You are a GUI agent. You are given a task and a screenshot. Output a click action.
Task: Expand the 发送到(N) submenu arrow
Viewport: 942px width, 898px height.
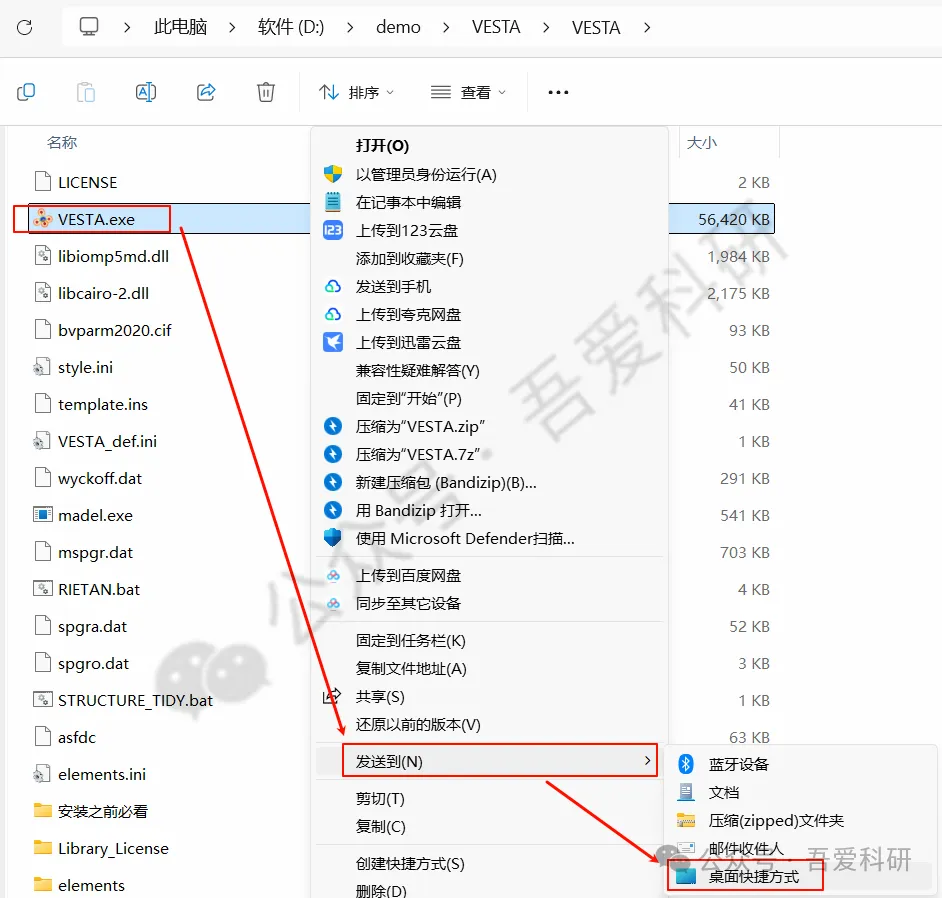tap(647, 760)
